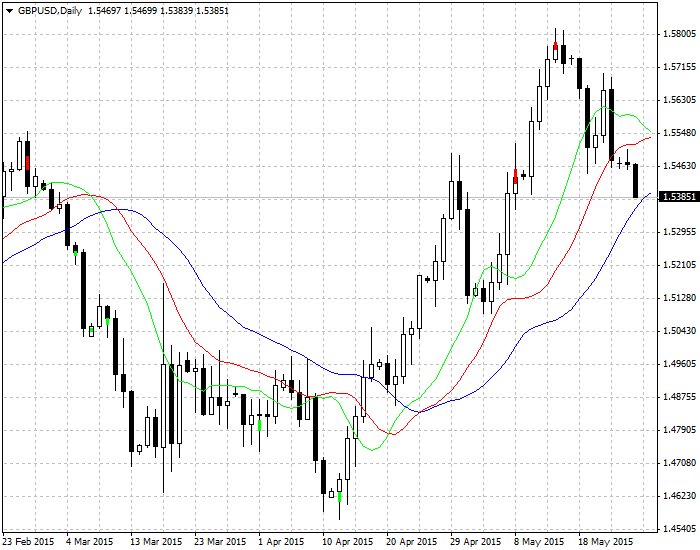Click the GBPUSD,Daily chart title text
The height and width of the screenshot is (550, 700).
(x=50, y=9)
